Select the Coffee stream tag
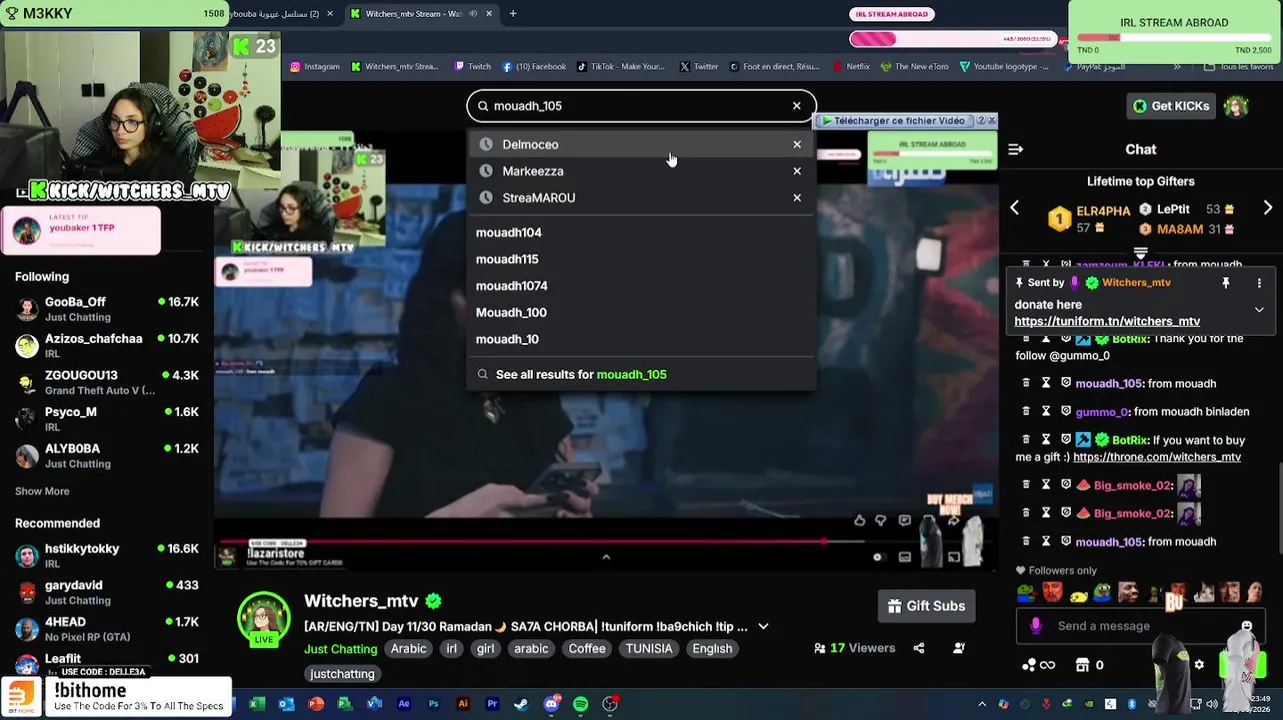 click(x=587, y=648)
